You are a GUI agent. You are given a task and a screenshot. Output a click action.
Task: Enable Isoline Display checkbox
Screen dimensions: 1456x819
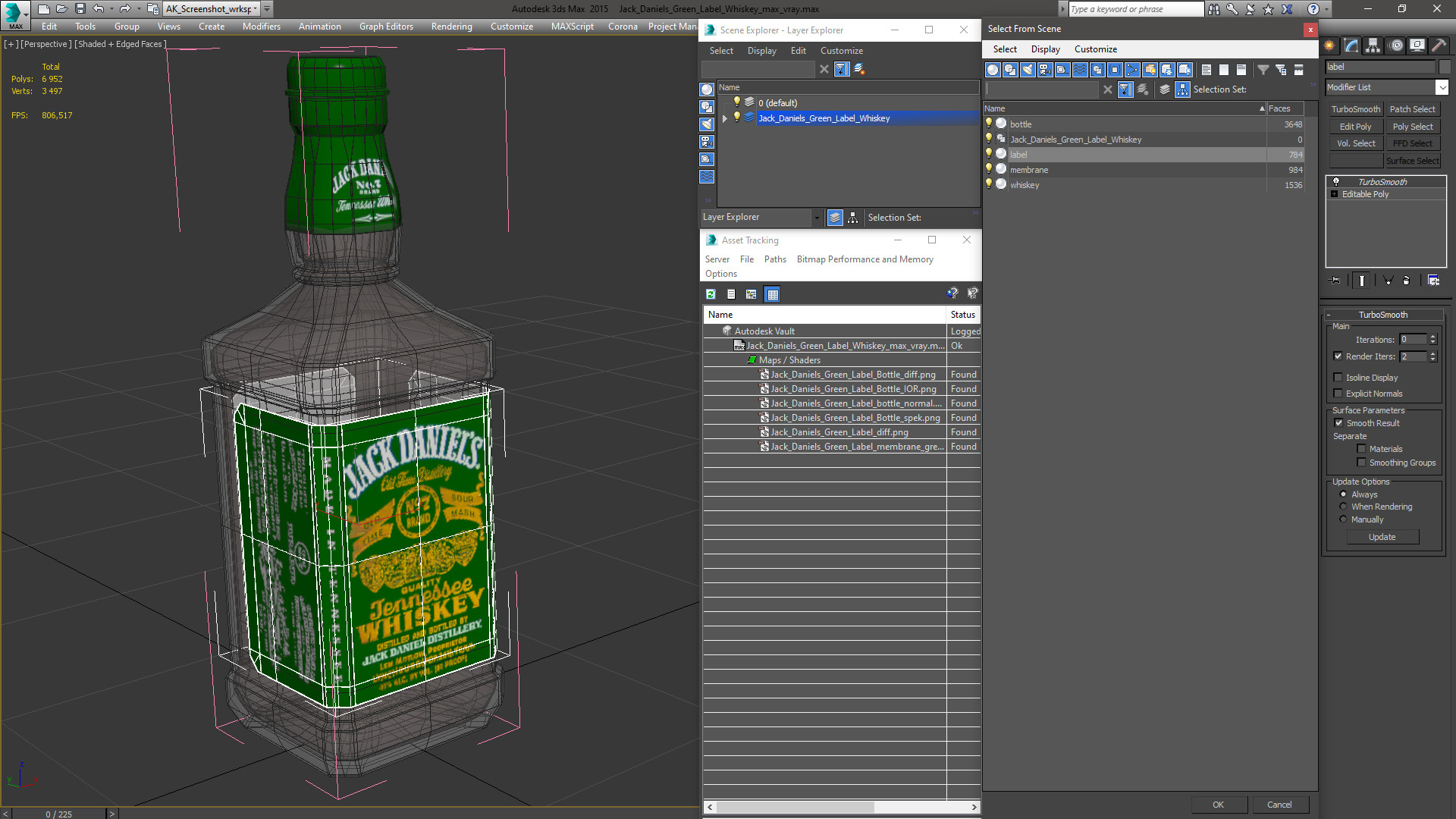point(1338,378)
